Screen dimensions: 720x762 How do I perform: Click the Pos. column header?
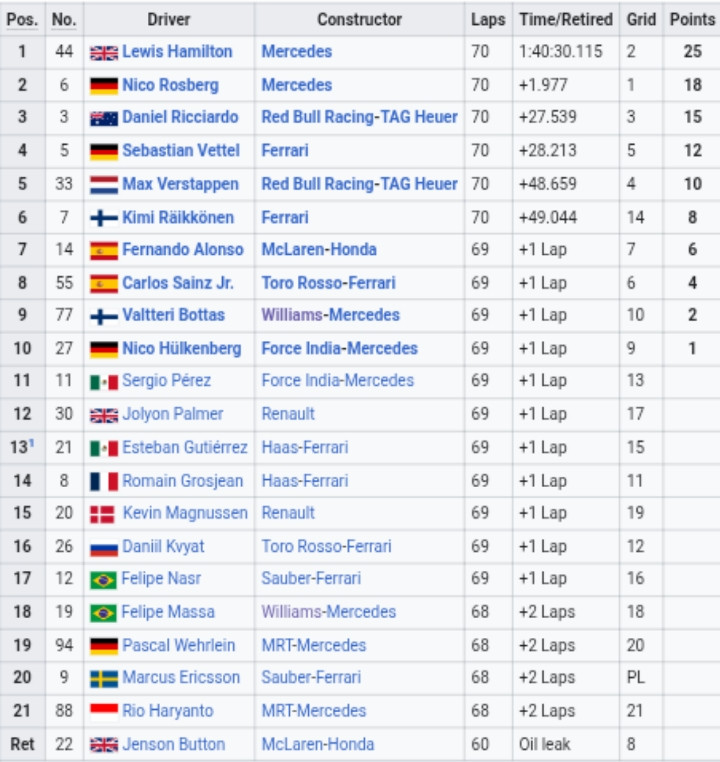22,19
